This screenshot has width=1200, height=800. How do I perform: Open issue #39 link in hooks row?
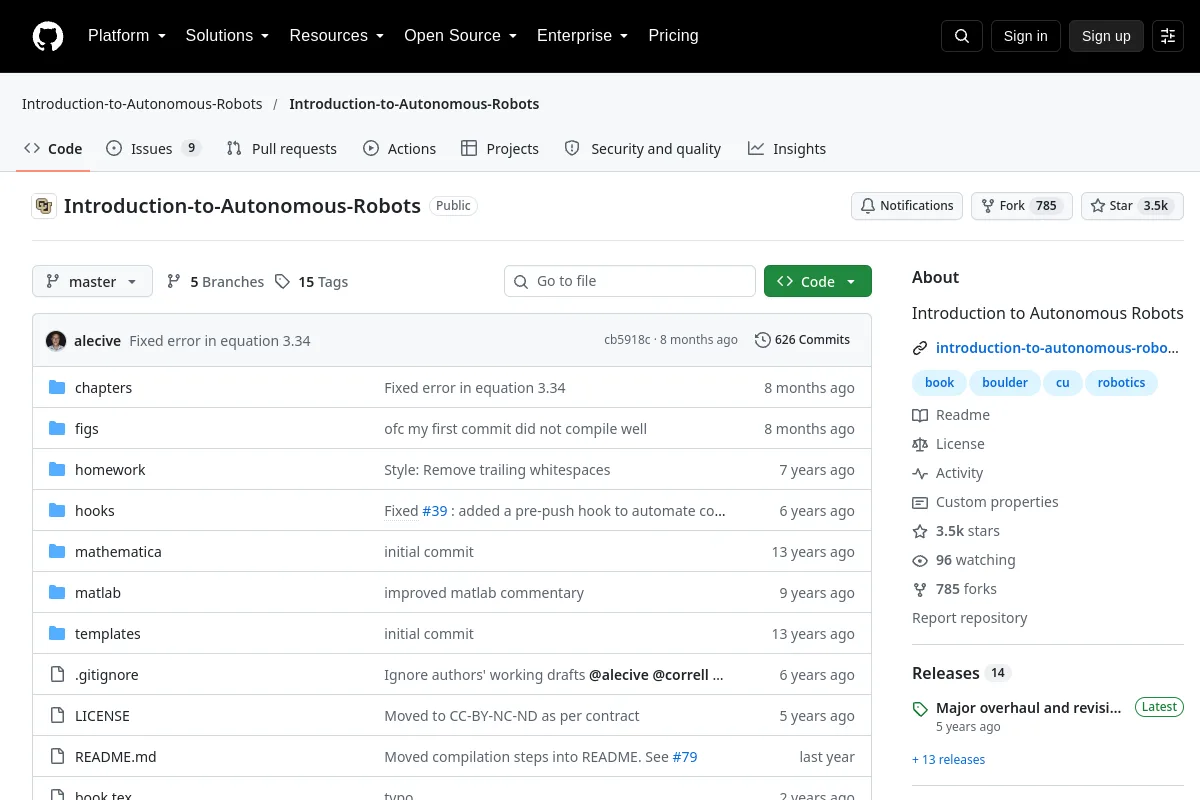(434, 511)
